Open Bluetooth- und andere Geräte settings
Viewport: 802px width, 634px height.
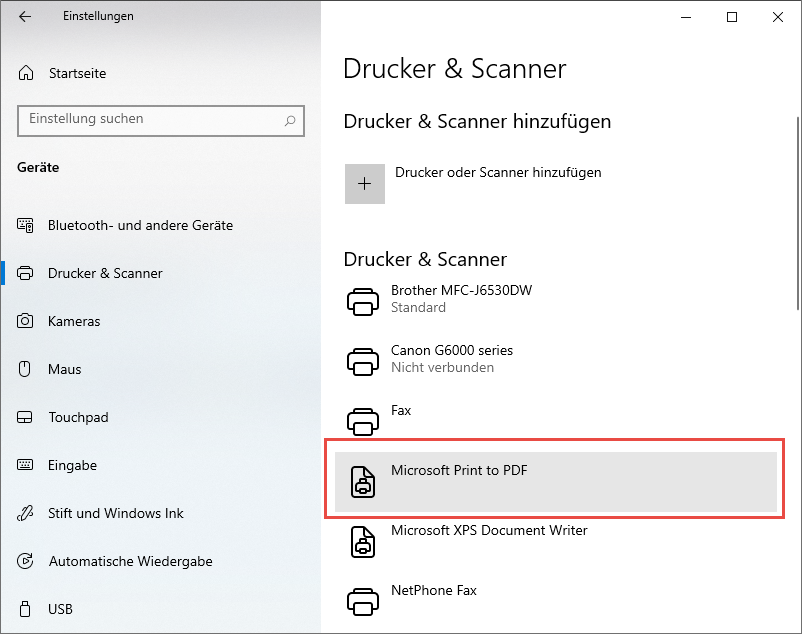pyautogui.click(x=140, y=225)
